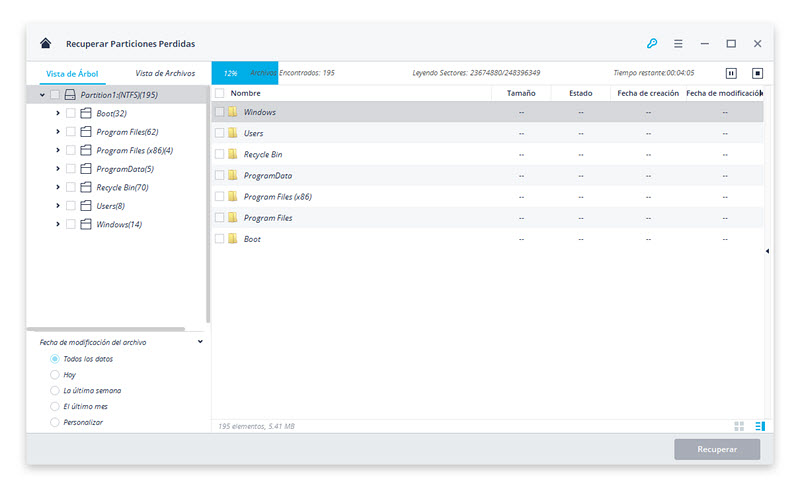Collapse the Fecha de modificación filter panel
The height and width of the screenshot is (493, 800).
click(201, 342)
